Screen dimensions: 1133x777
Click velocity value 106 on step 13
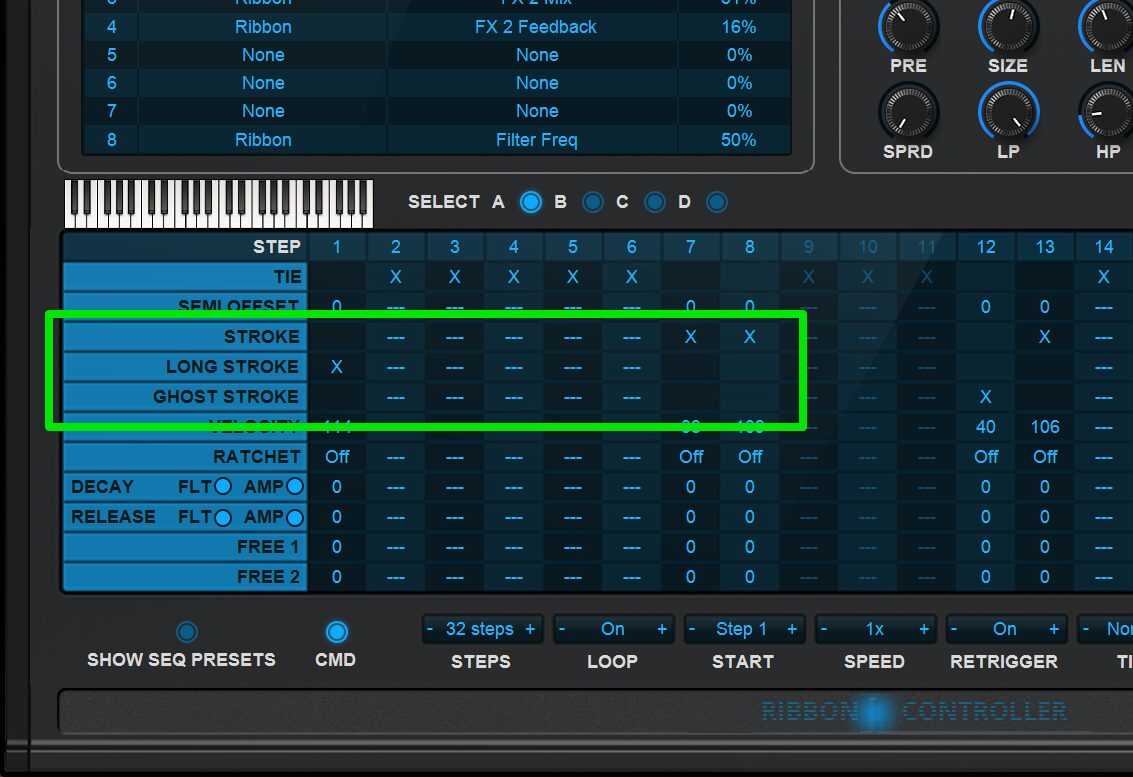[x=1045, y=427]
